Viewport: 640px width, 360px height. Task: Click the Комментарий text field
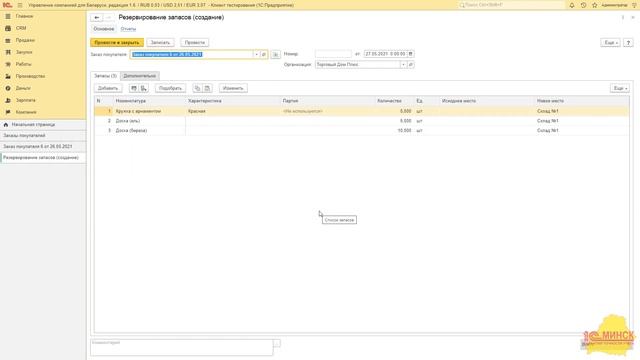[x=182, y=347]
